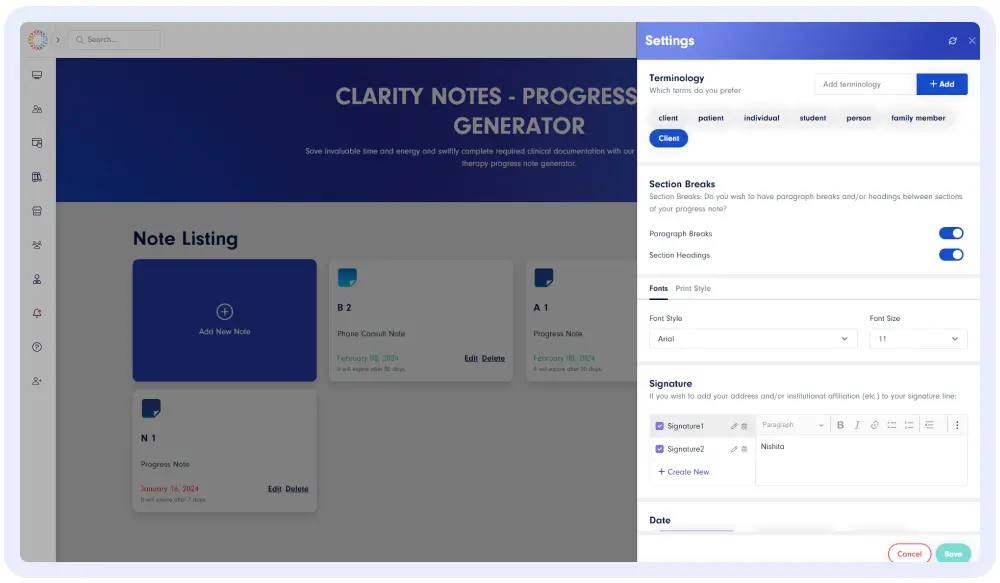Click the Cancel button
Viewport: 1000px width, 583px height.
[x=909, y=554]
